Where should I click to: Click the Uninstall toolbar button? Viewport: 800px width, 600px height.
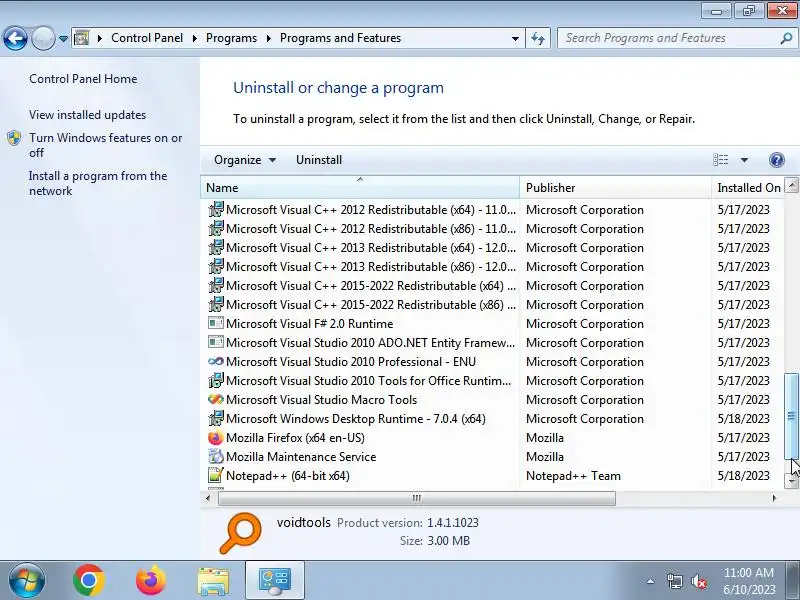pyautogui.click(x=319, y=160)
